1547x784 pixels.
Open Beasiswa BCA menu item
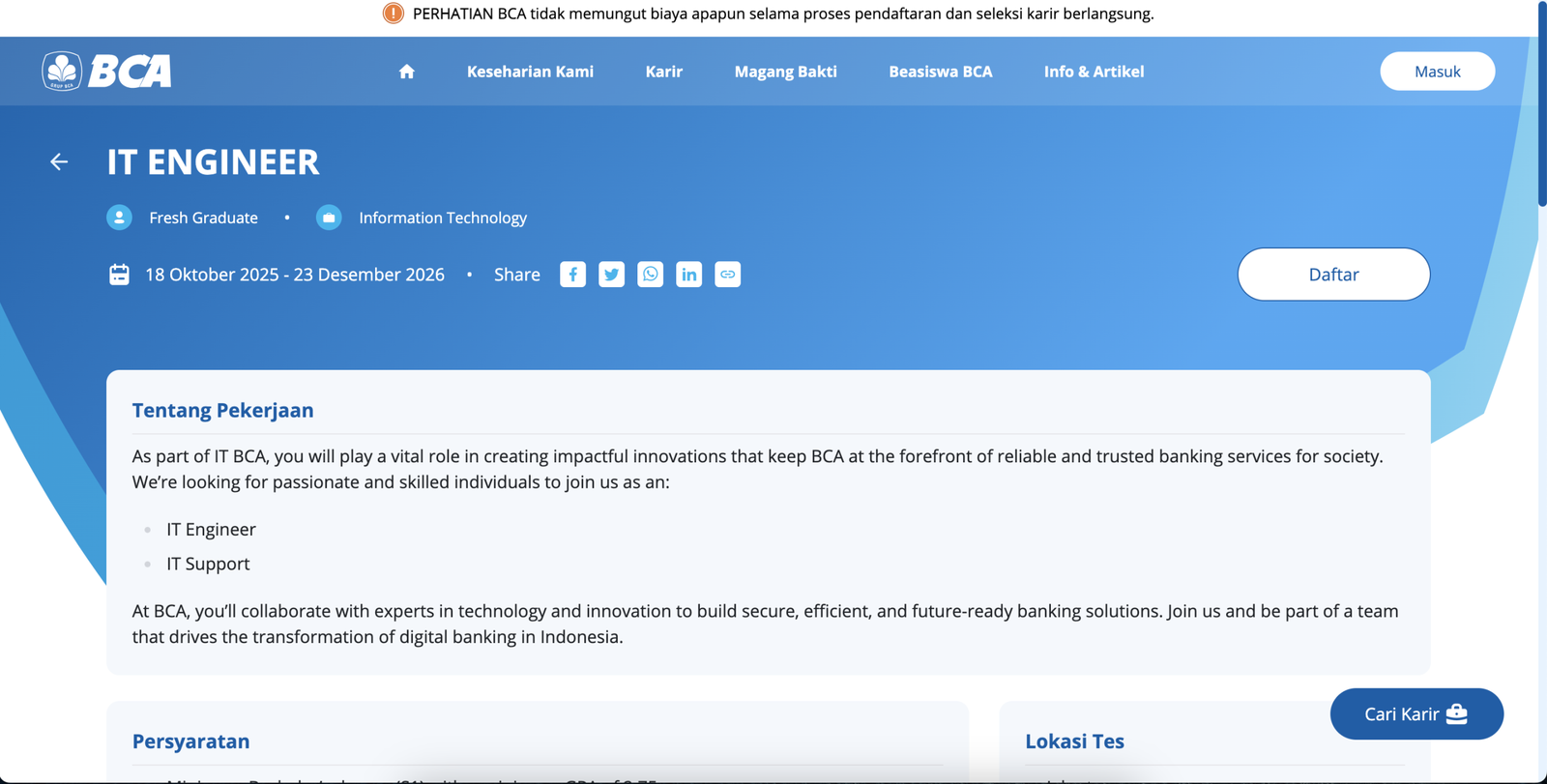[x=941, y=72]
